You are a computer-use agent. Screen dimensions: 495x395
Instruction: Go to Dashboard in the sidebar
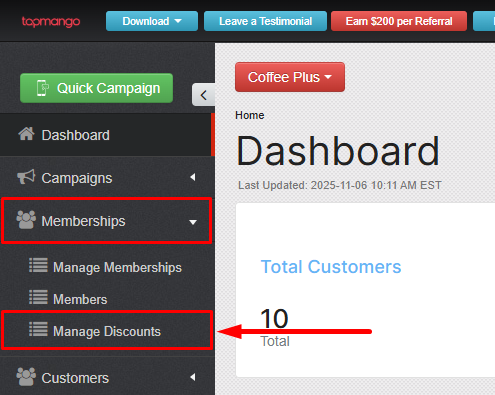click(x=106, y=135)
